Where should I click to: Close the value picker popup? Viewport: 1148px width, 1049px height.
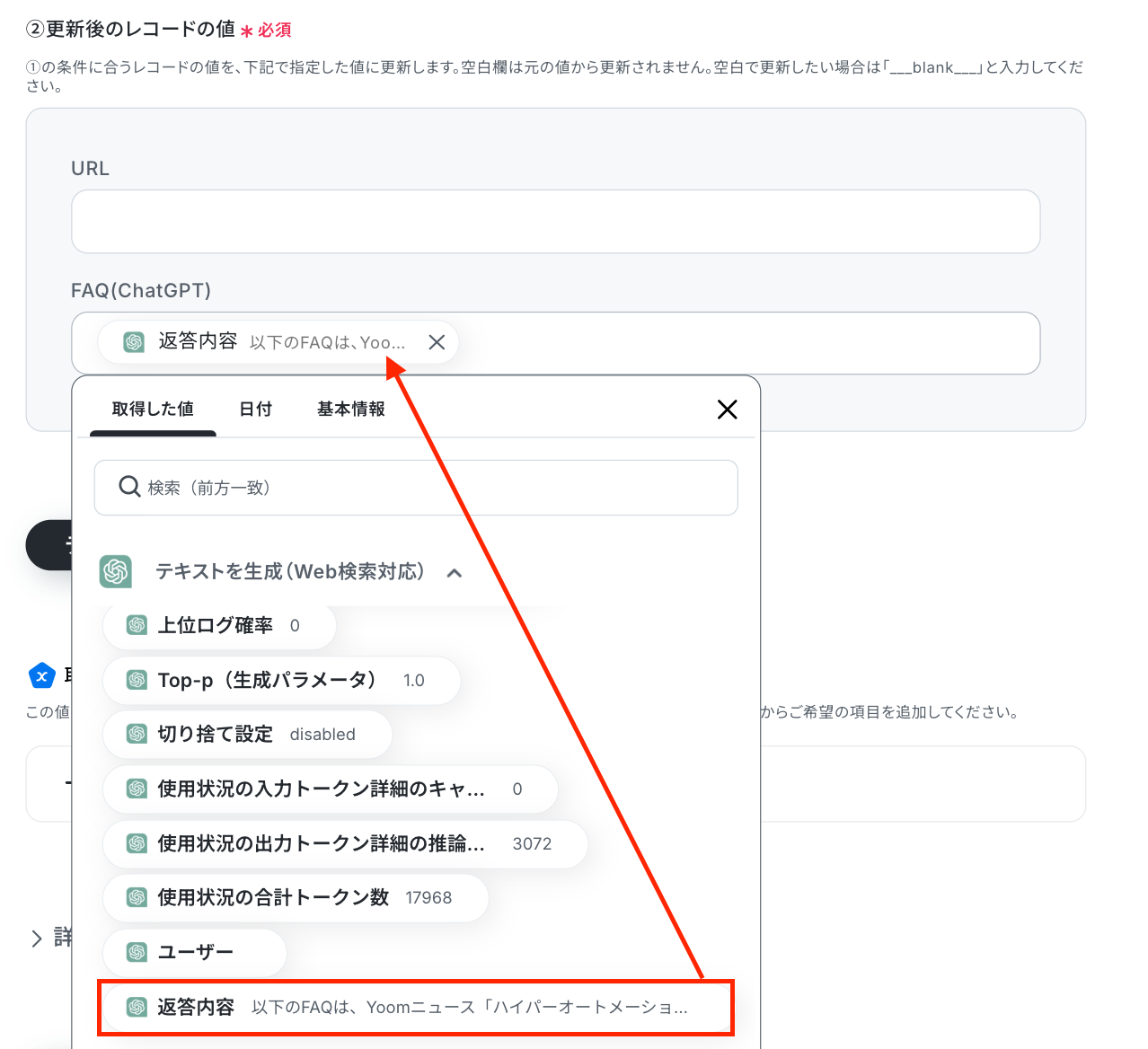(728, 410)
